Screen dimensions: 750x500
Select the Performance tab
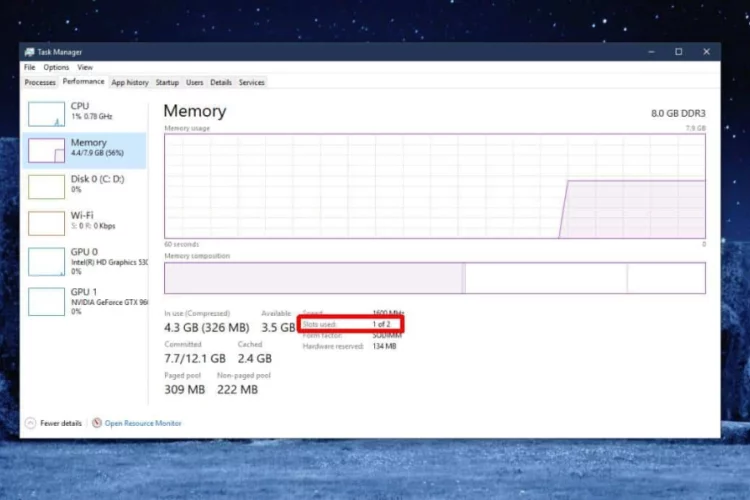83,81
